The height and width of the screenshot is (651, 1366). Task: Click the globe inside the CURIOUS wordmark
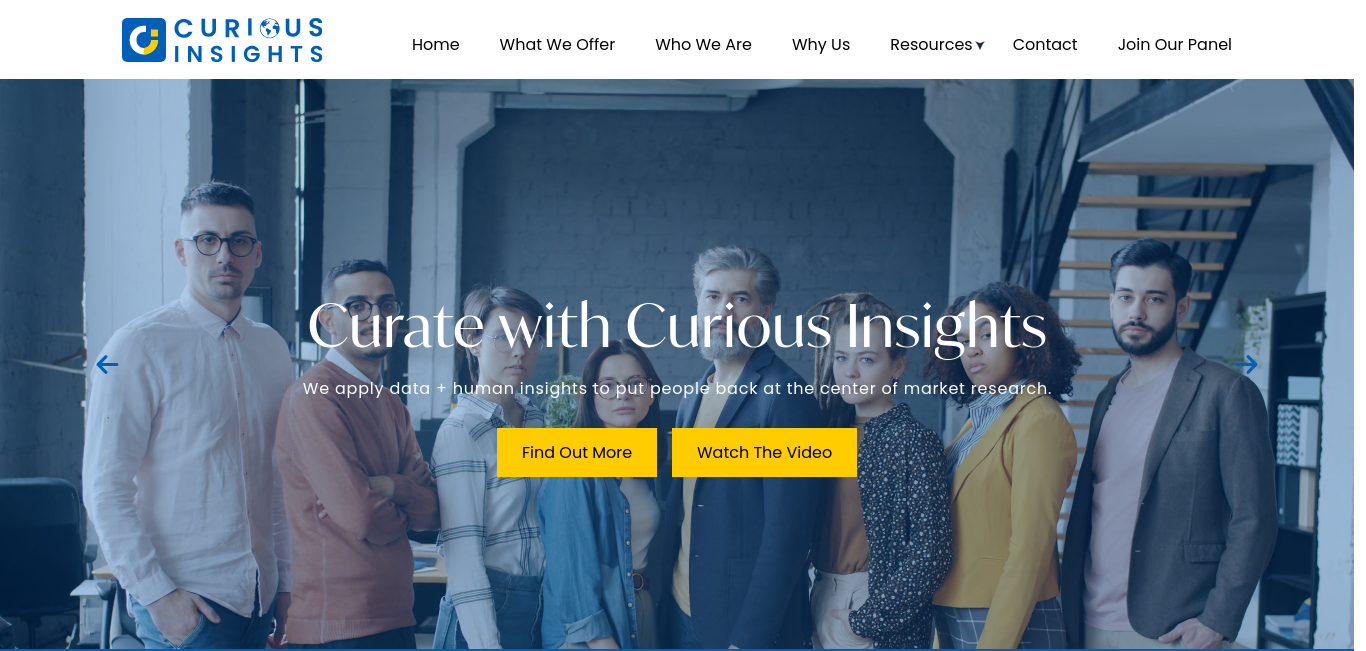tap(270, 28)
